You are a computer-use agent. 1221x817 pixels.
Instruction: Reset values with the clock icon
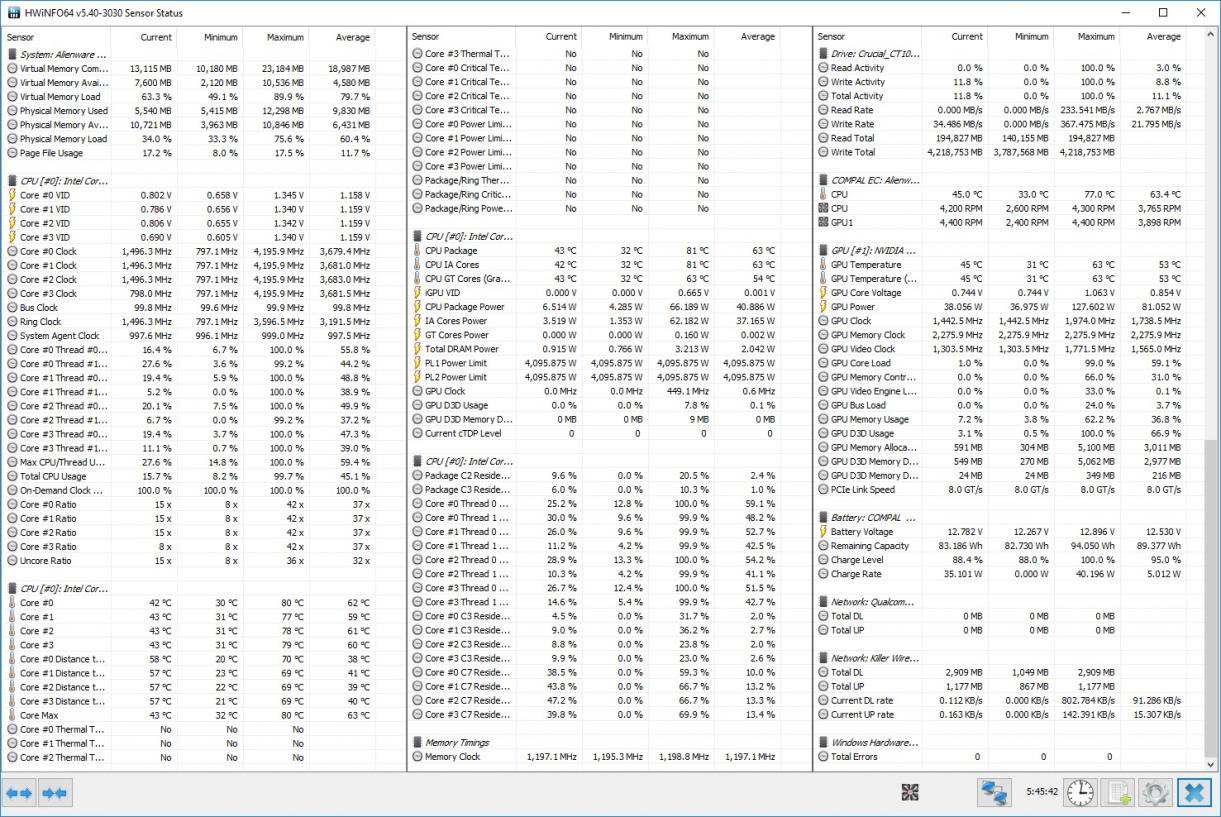tap(1080, 793)
